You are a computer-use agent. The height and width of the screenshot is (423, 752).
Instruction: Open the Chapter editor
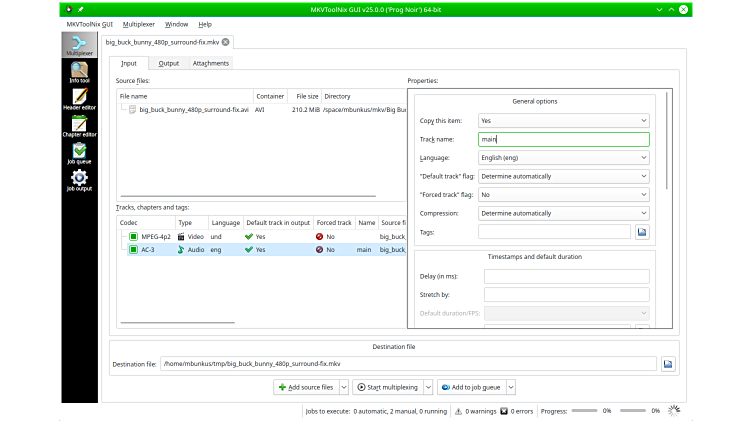tap(79, 125)
